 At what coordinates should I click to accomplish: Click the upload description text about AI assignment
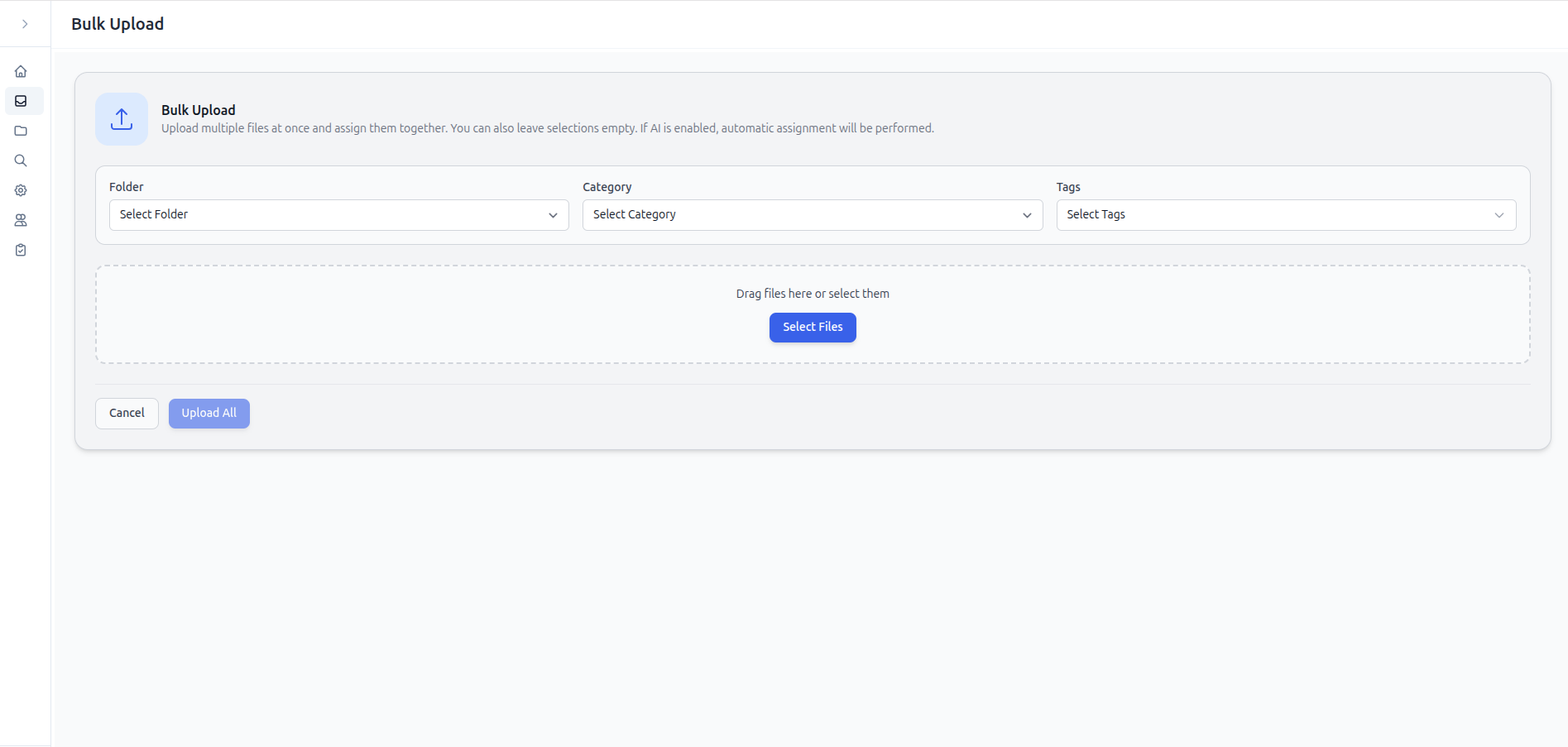pyautogui.click(x=548, y=128)
